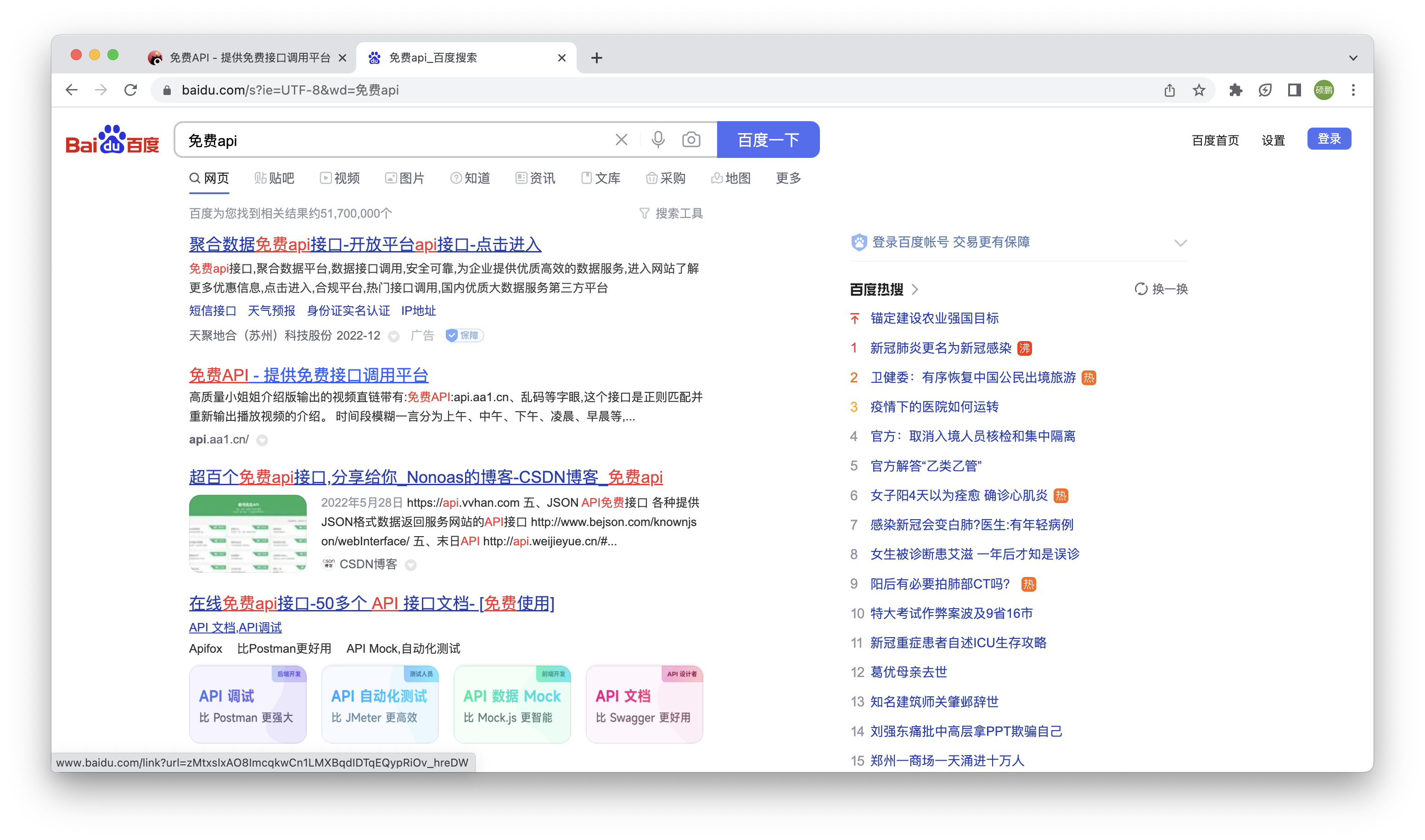
Task: Click the CSDN result green thumbnail
Action: [248, 534]
